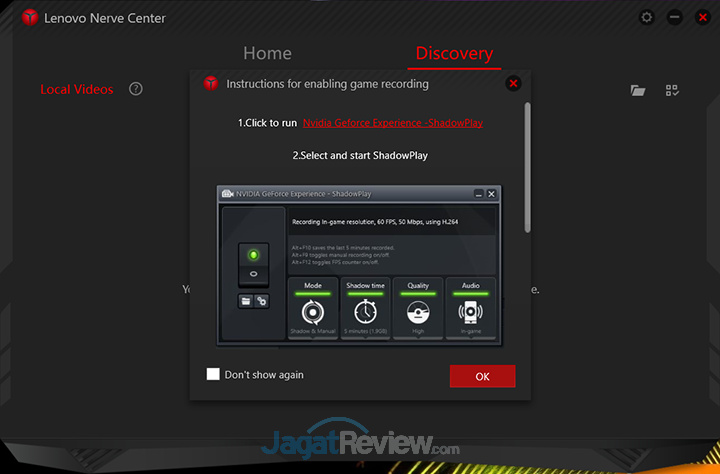Click the ShadowPlay Mode icon
The width and height of the screenshot is (720, 474).
point(313,312)
